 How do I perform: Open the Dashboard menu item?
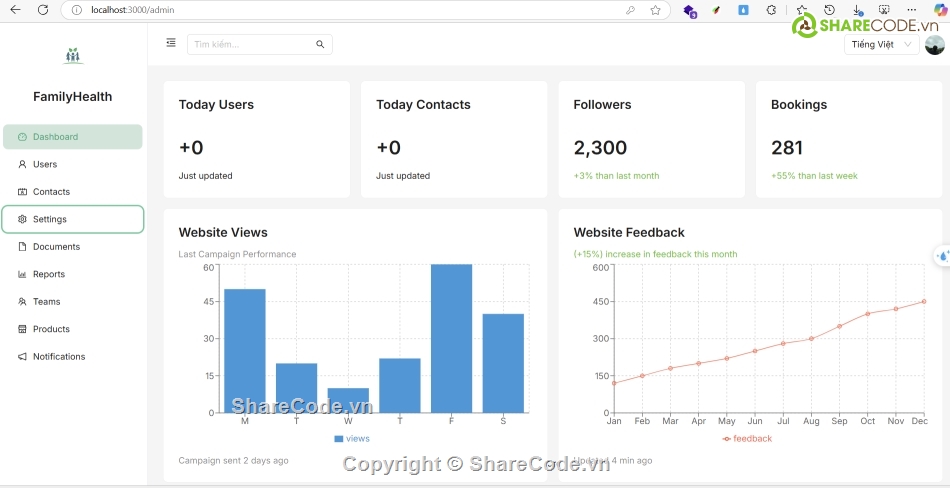72,137
